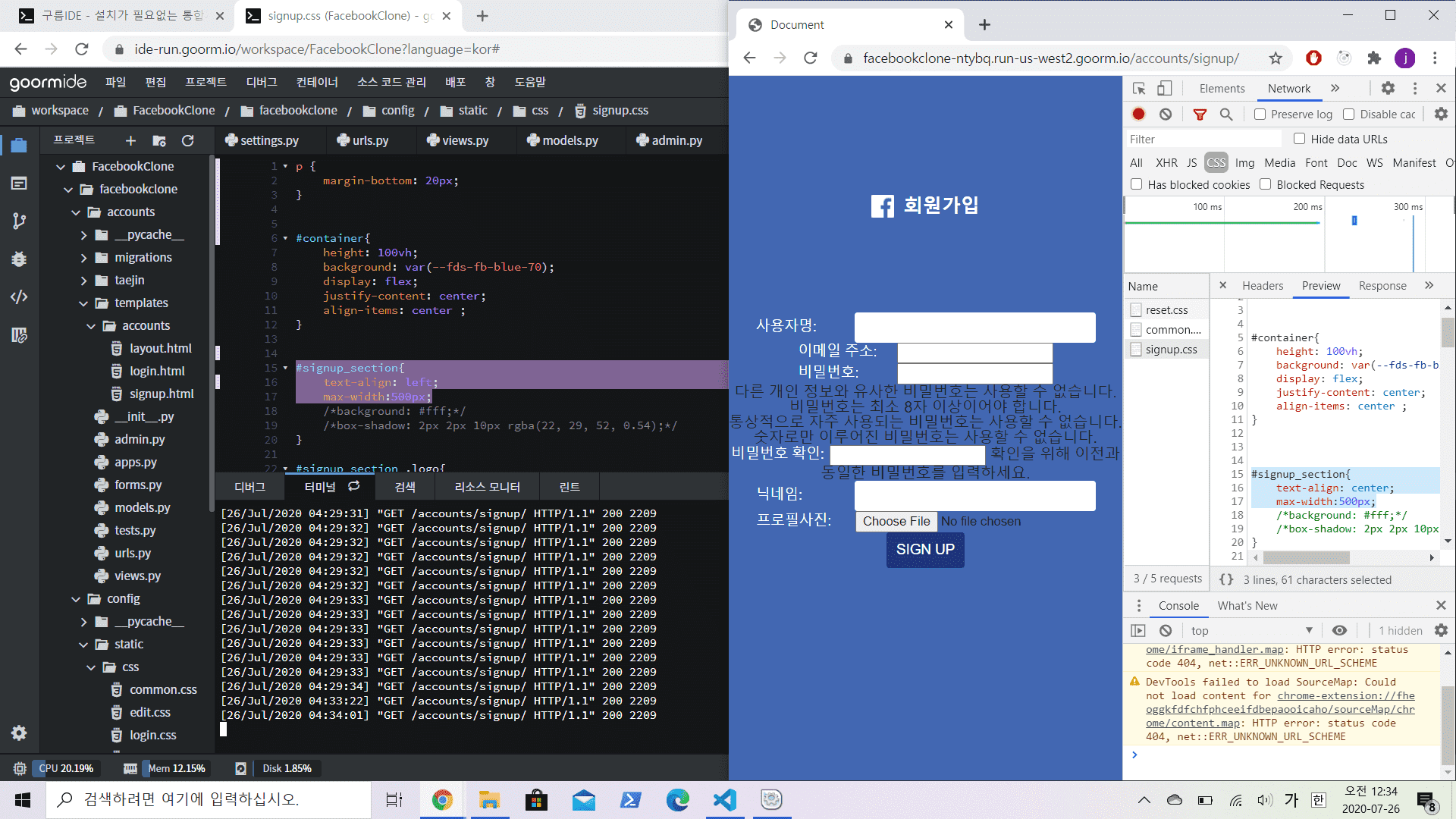Click the DevTools inspect element icon

(1139, 88)
